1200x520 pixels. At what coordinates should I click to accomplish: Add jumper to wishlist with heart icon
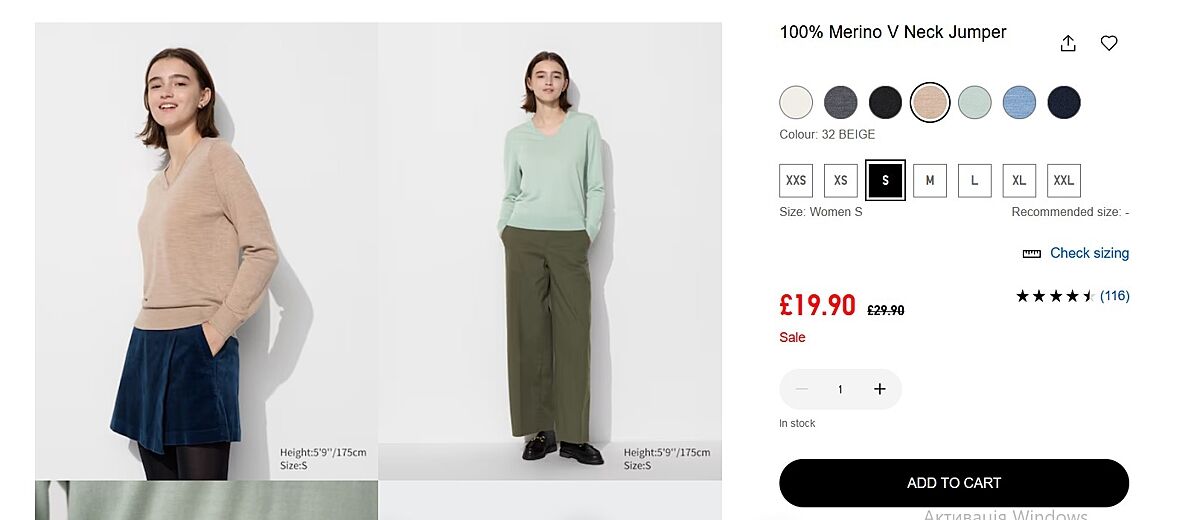point(1109,43)
